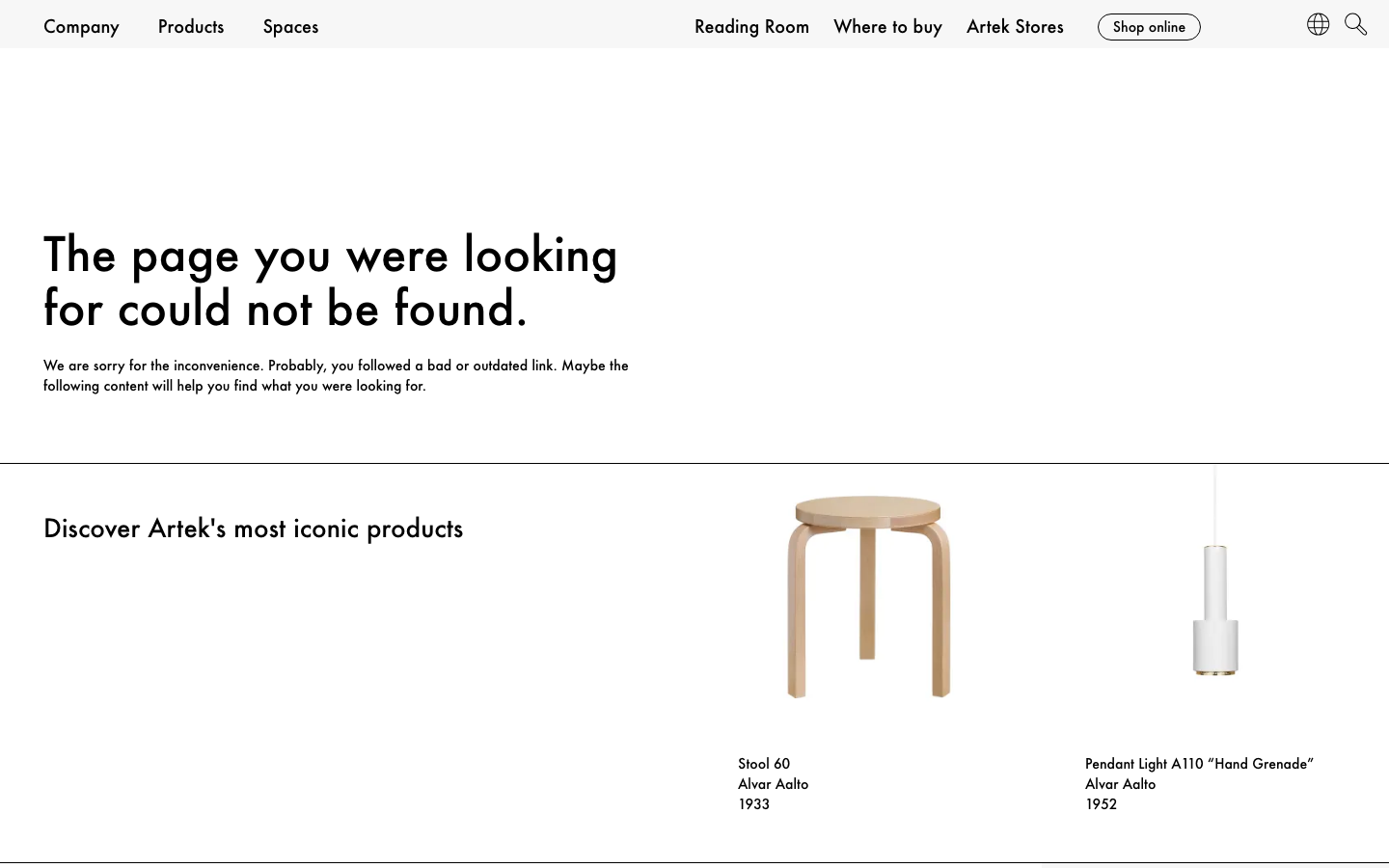Click Alvar Aalto under Pendant Light A110
The image size is (1389, 868).
coord(1120,784)
